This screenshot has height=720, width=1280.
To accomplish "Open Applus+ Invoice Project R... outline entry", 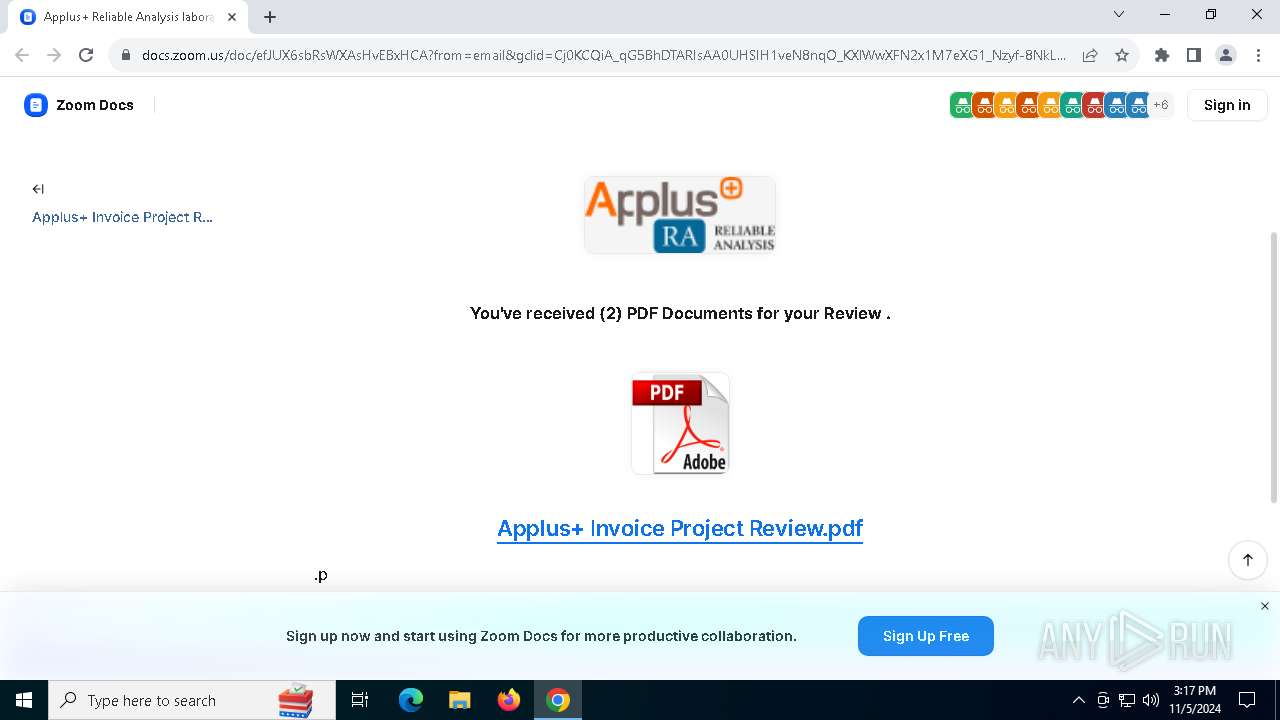I will [122, 217].
